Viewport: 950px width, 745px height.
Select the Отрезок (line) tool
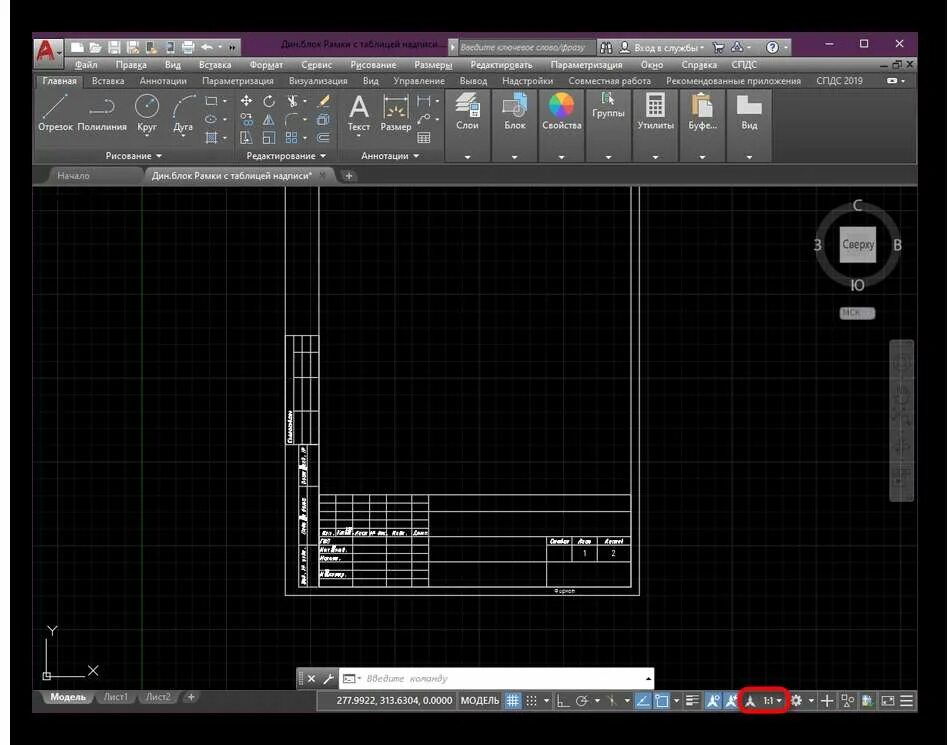tap(55, 113)
